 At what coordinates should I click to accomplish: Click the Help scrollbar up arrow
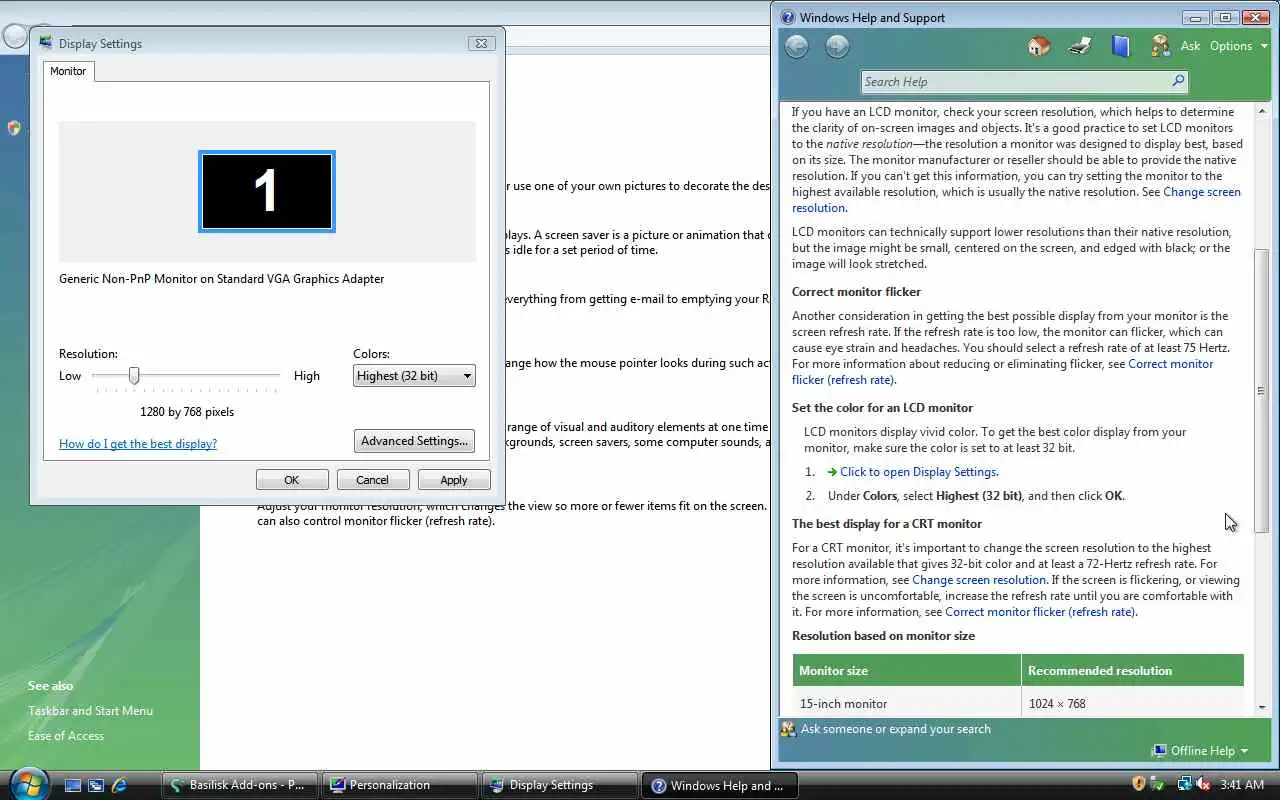1261,111
